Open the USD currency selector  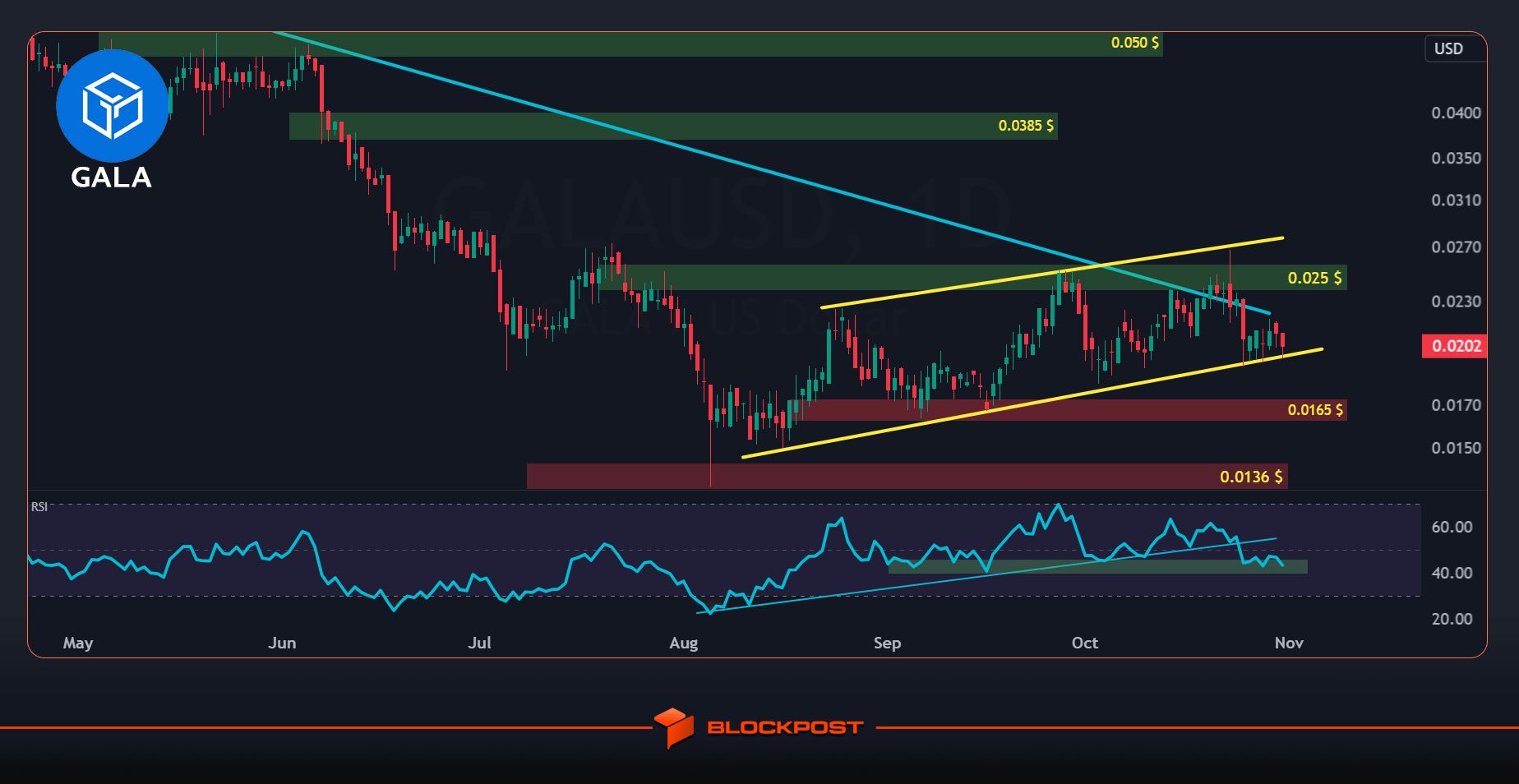point(1454,48)
